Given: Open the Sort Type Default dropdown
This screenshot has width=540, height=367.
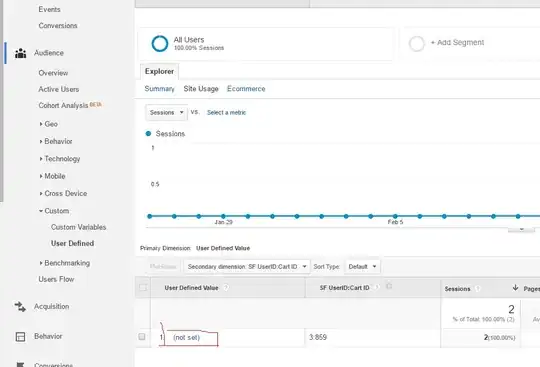Looking at the screenshot, I should [x=362, y=266].
